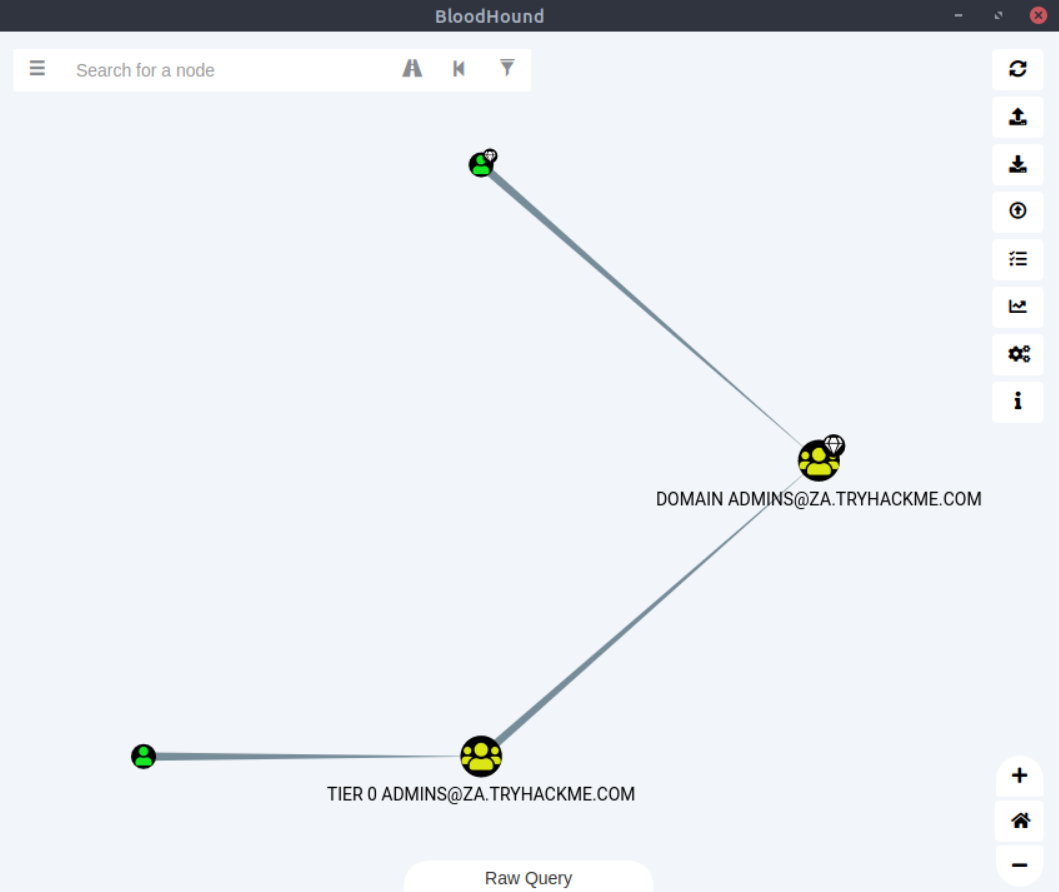Click the TIER 0 ADMINS@ZA.TRYHACKME.COM label
The height and width of the screenshot is (892, 1059).
coord(481,794)
